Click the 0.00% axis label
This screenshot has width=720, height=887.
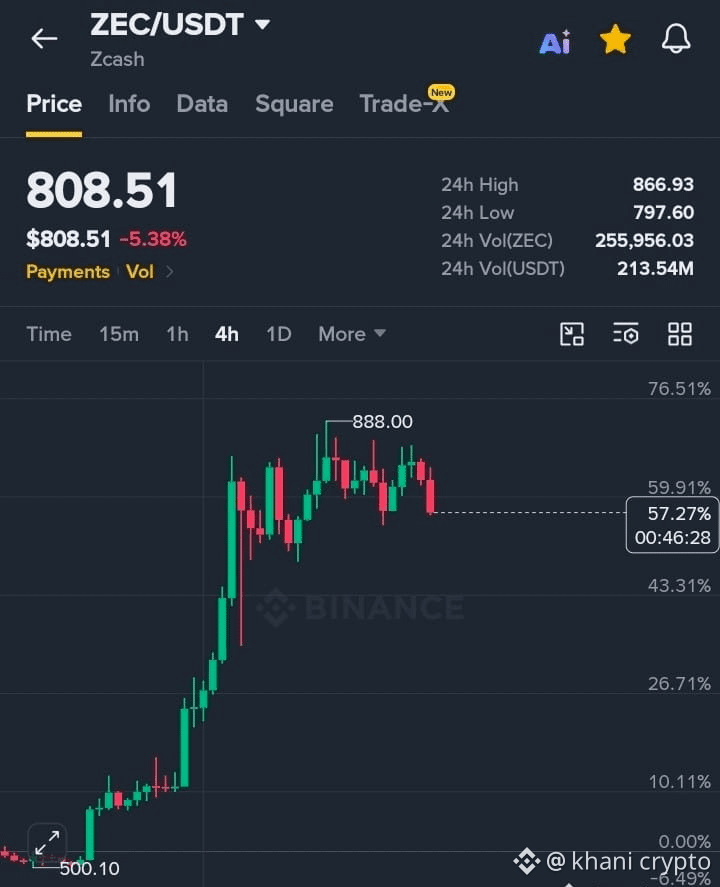pos(684,842)
